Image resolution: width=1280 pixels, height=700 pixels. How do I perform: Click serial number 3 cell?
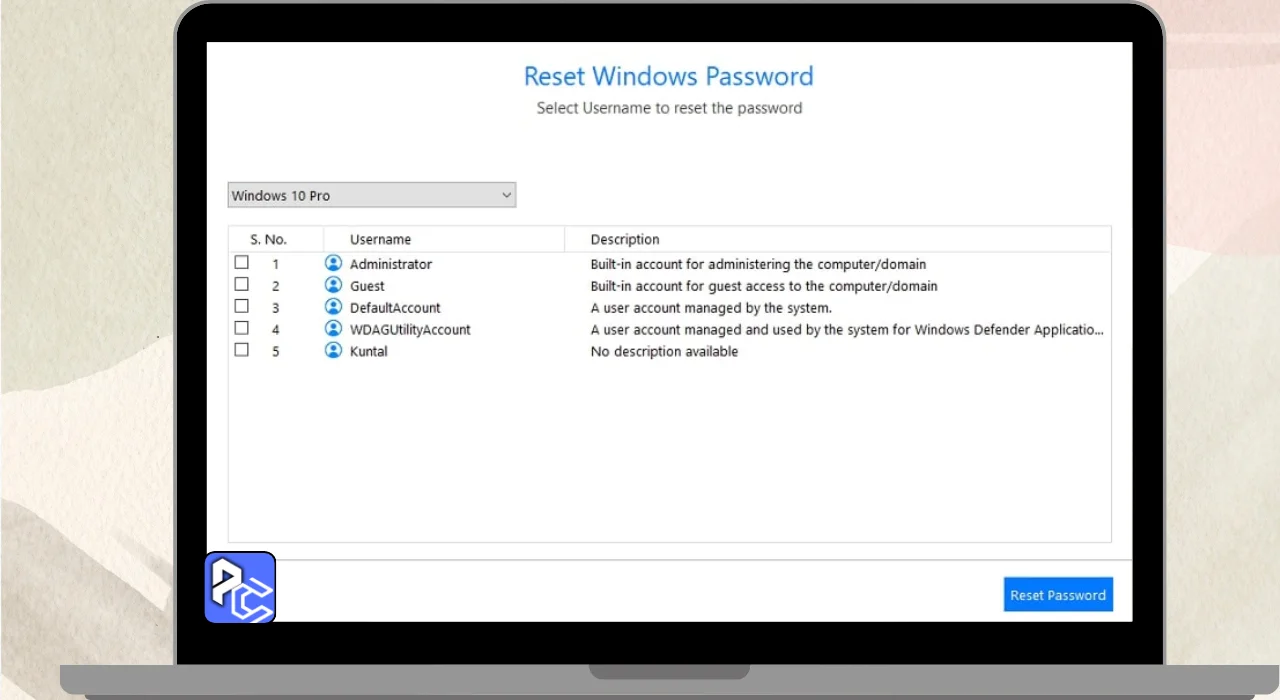point(276,309)
